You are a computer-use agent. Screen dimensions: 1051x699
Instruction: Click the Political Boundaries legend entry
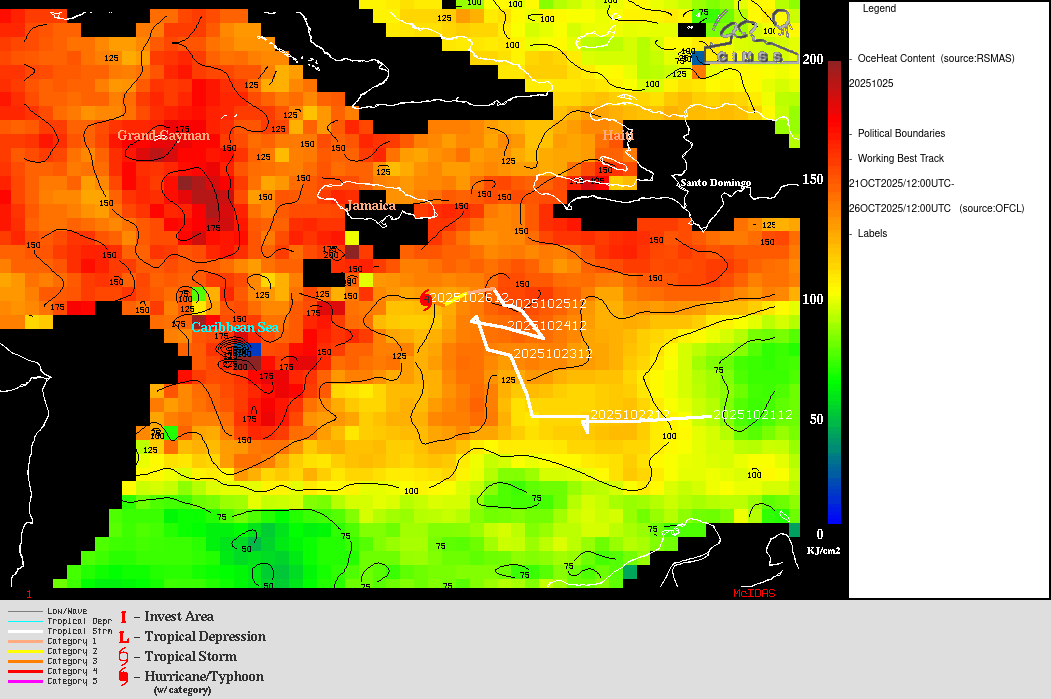point(901,134)
